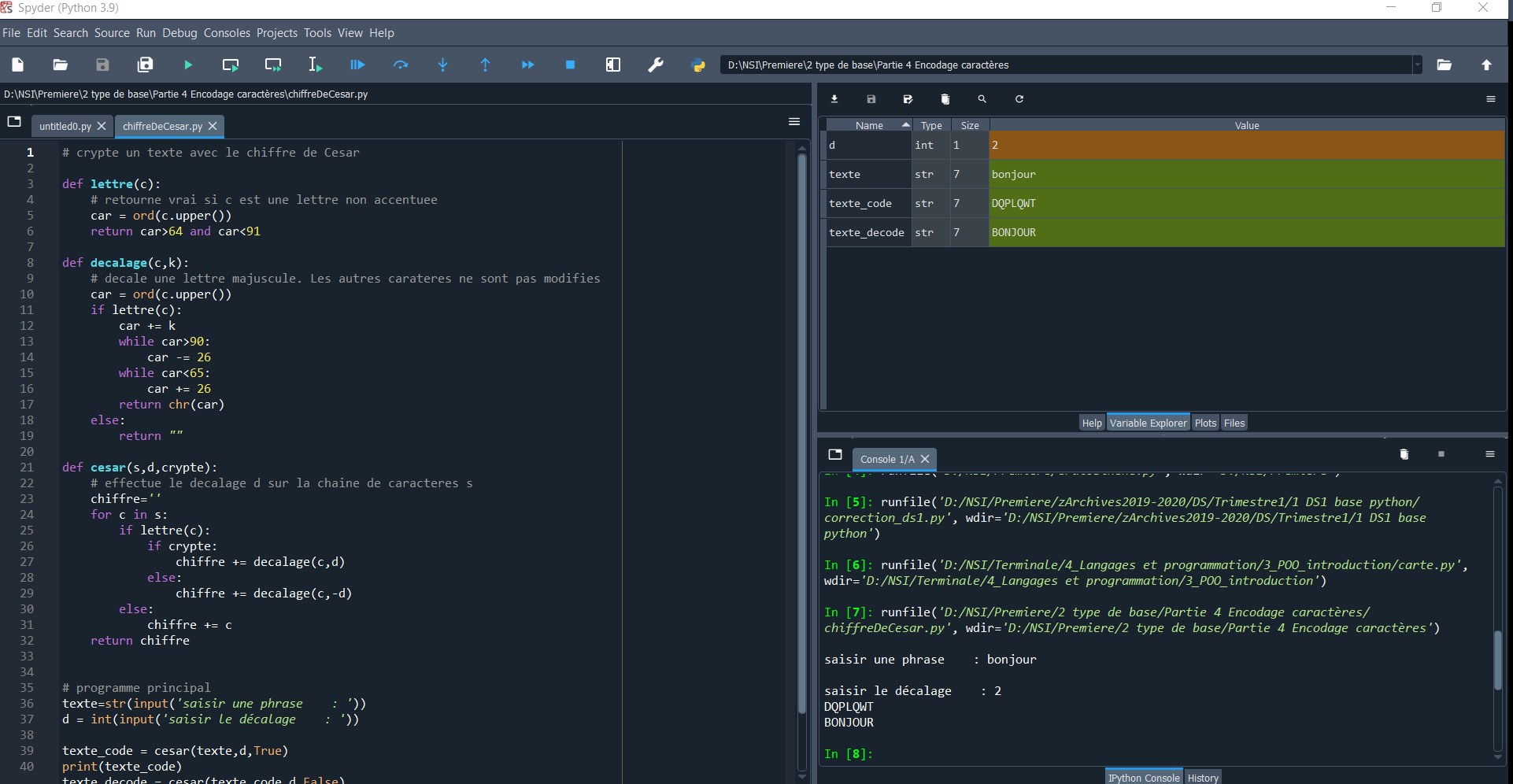
Task: Open the Help menu
Action: [x=382, y=33]
